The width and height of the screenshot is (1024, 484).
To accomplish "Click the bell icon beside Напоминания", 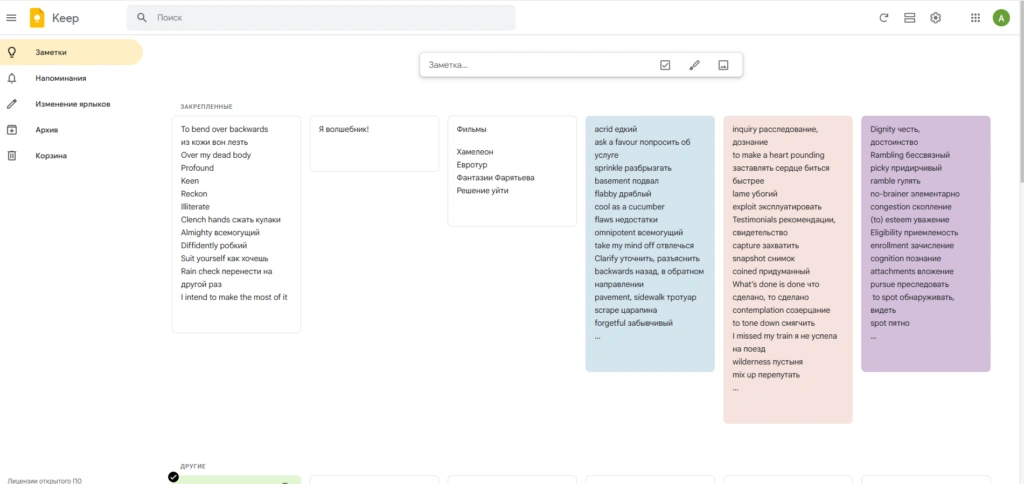I will click(11, 78).
